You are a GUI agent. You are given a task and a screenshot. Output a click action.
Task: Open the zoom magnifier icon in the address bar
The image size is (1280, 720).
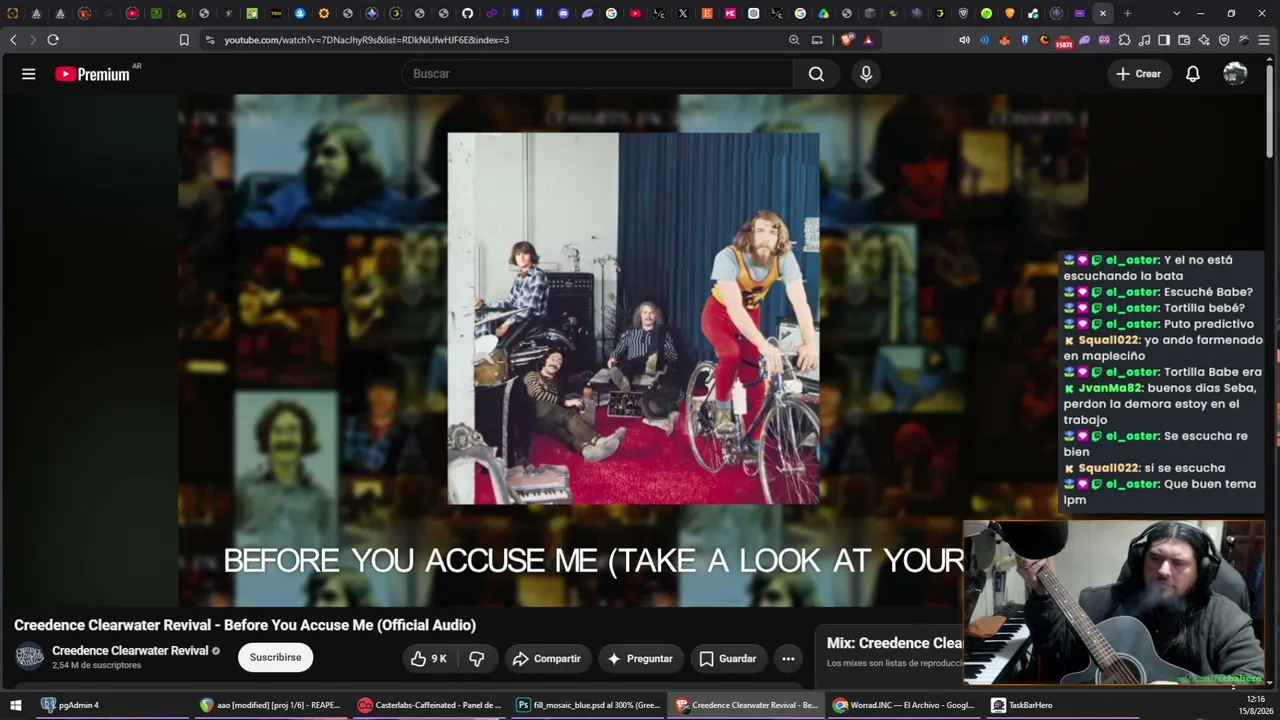pyautogui.click(x=794, y=40)
